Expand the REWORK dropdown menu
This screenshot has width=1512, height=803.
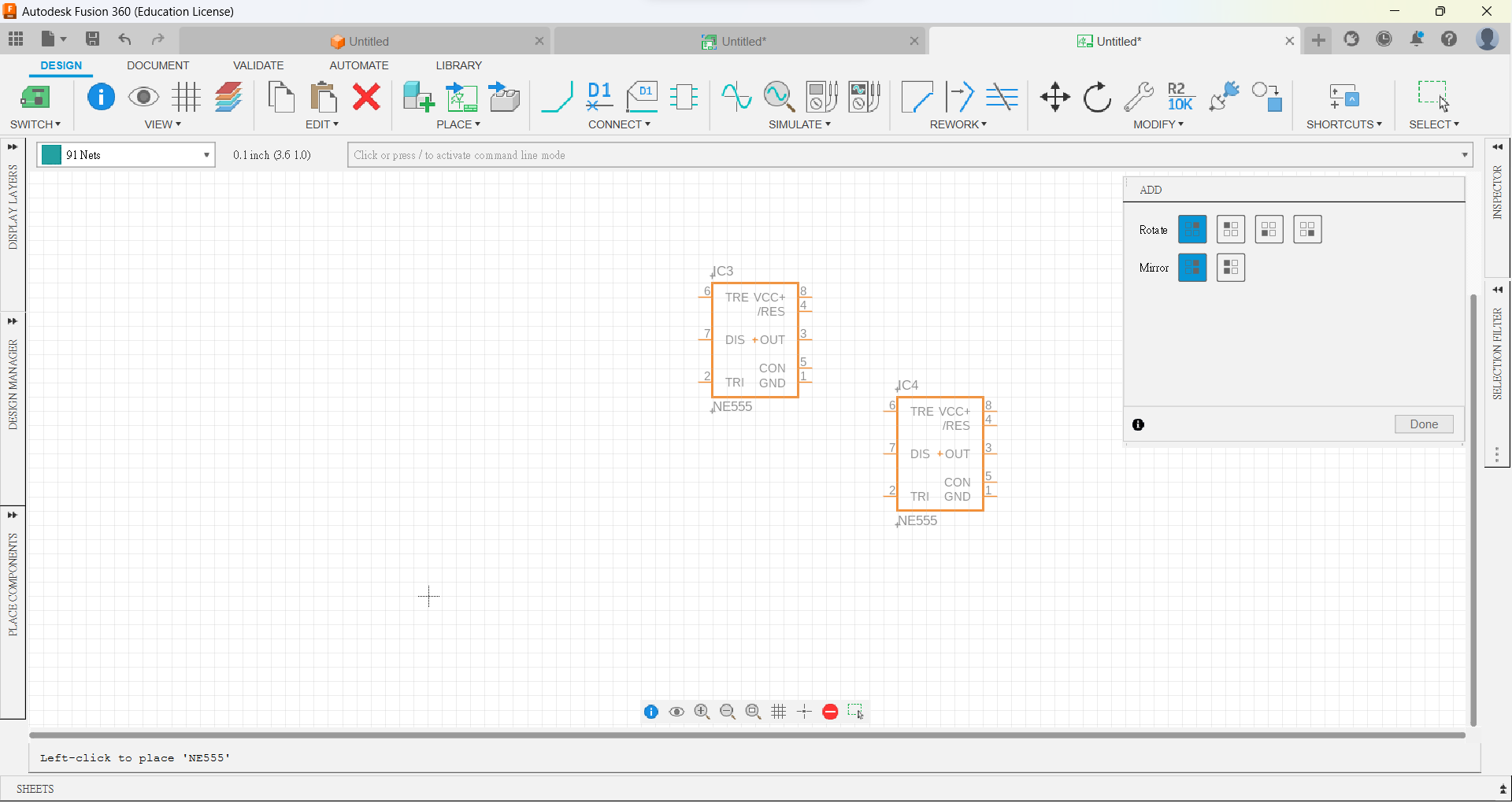click(958, 124)
